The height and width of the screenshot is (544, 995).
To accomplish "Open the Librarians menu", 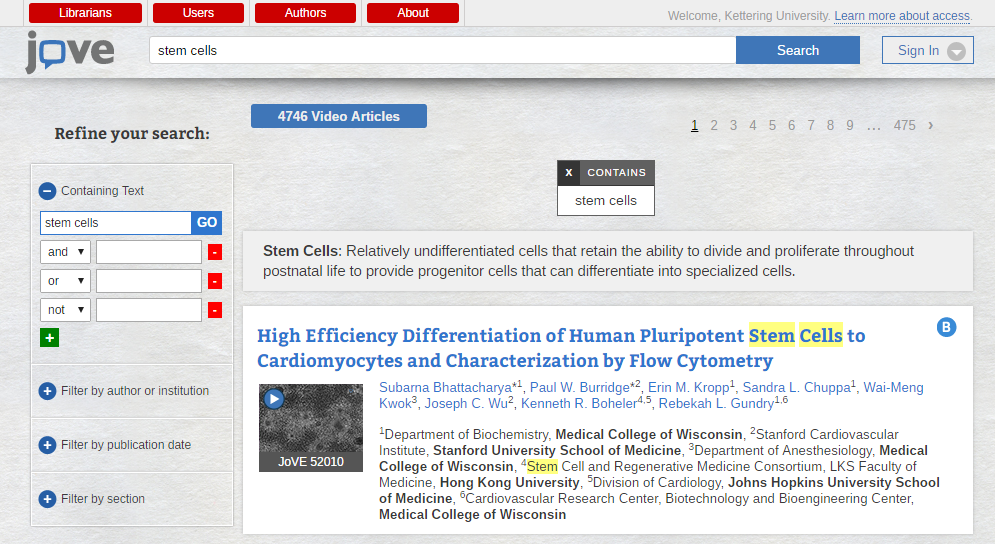I will [x=86, y=13].
